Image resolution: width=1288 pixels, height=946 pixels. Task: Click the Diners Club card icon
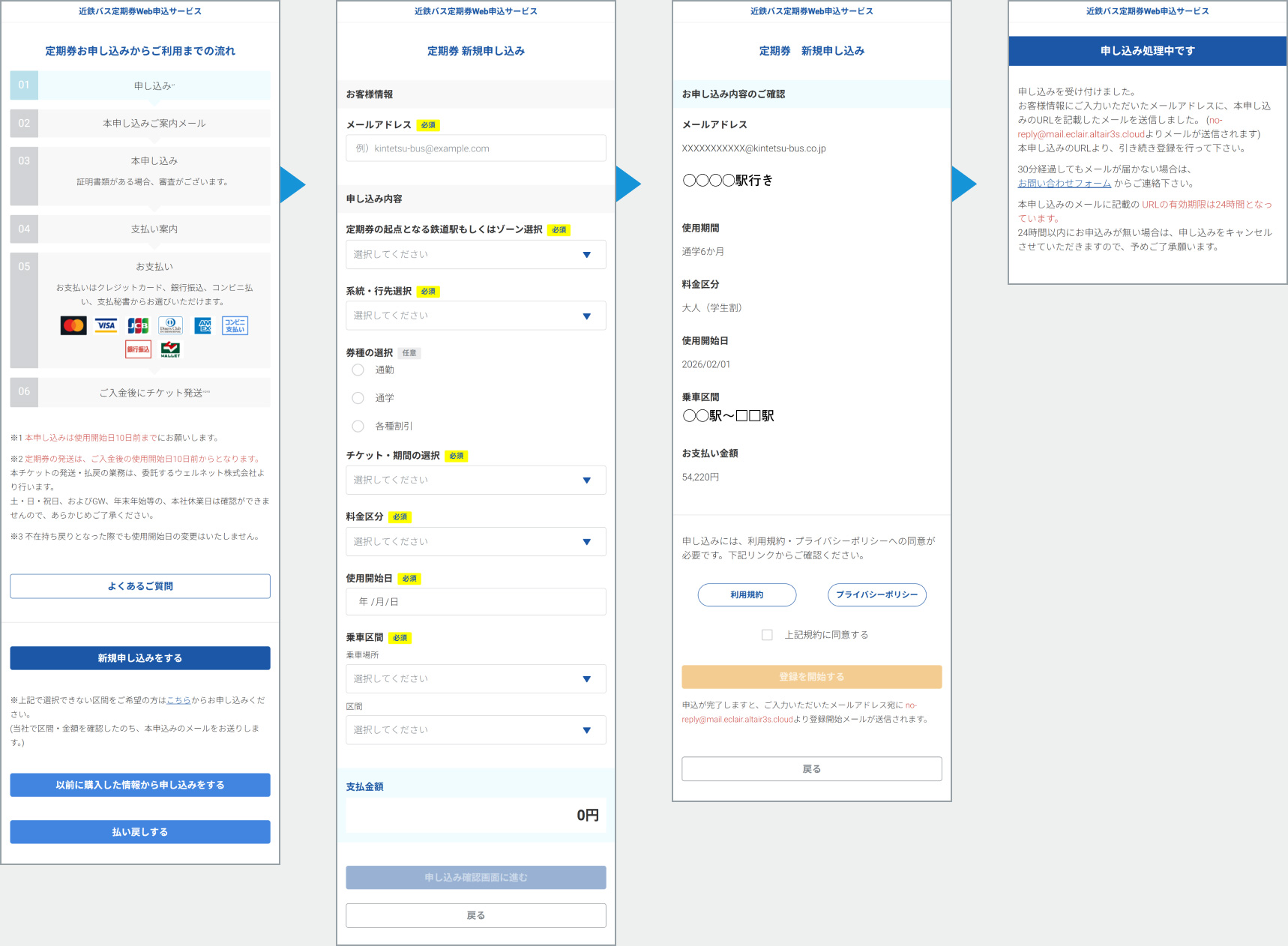[170, 325]
